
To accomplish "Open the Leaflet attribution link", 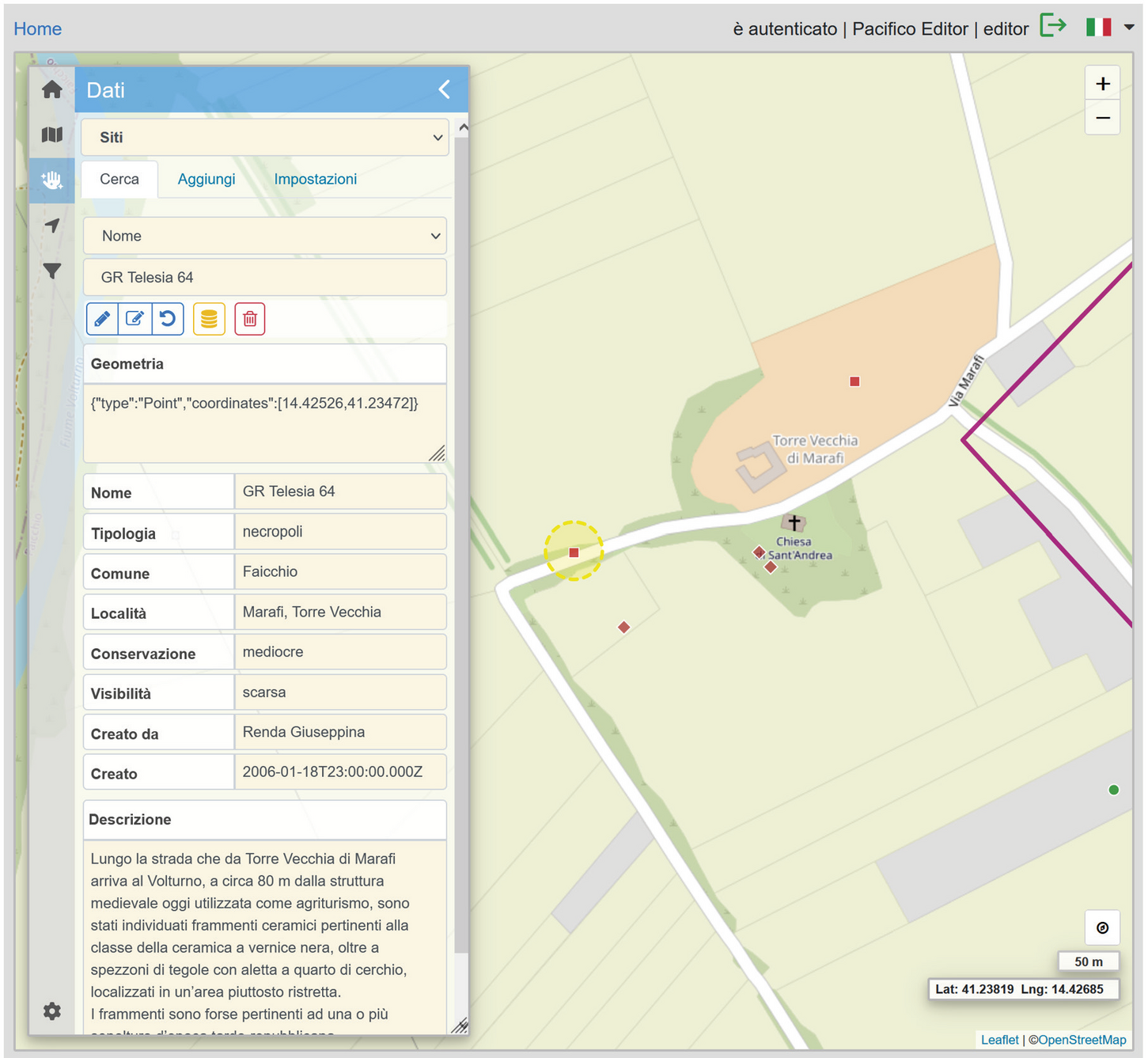I will 999,1040.
